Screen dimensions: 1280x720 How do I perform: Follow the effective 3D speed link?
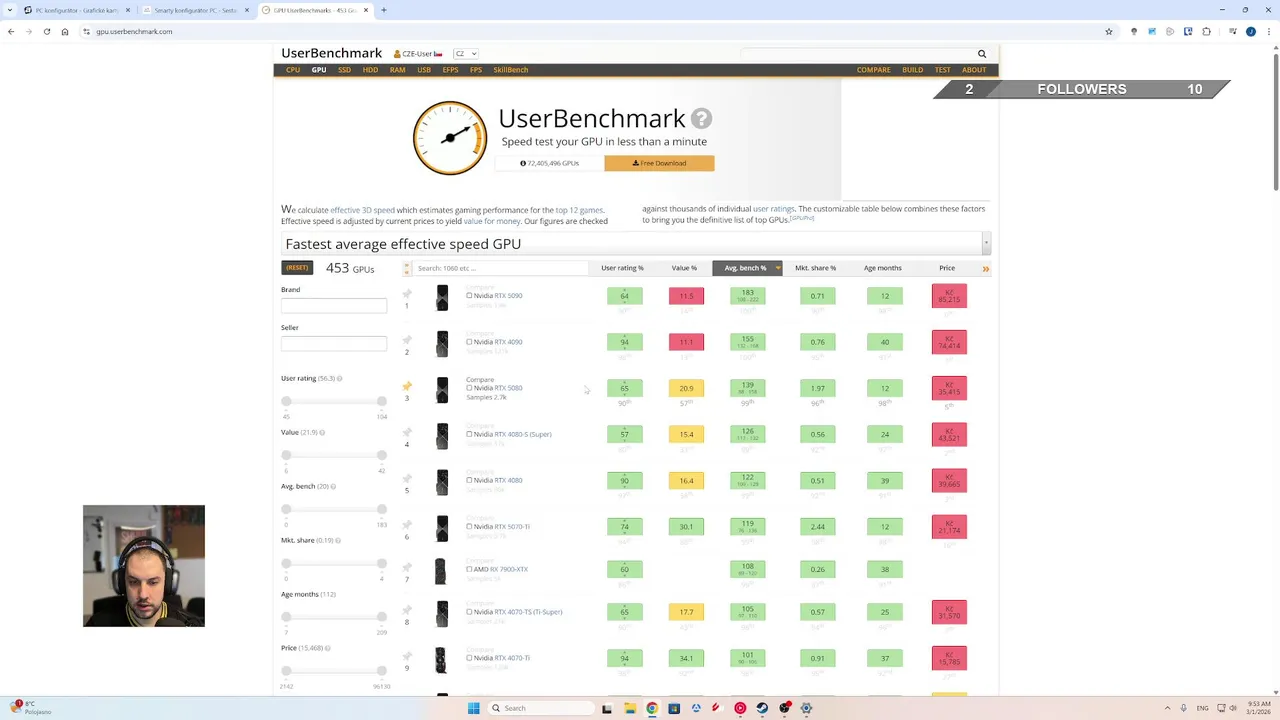[x=363, y=210]
